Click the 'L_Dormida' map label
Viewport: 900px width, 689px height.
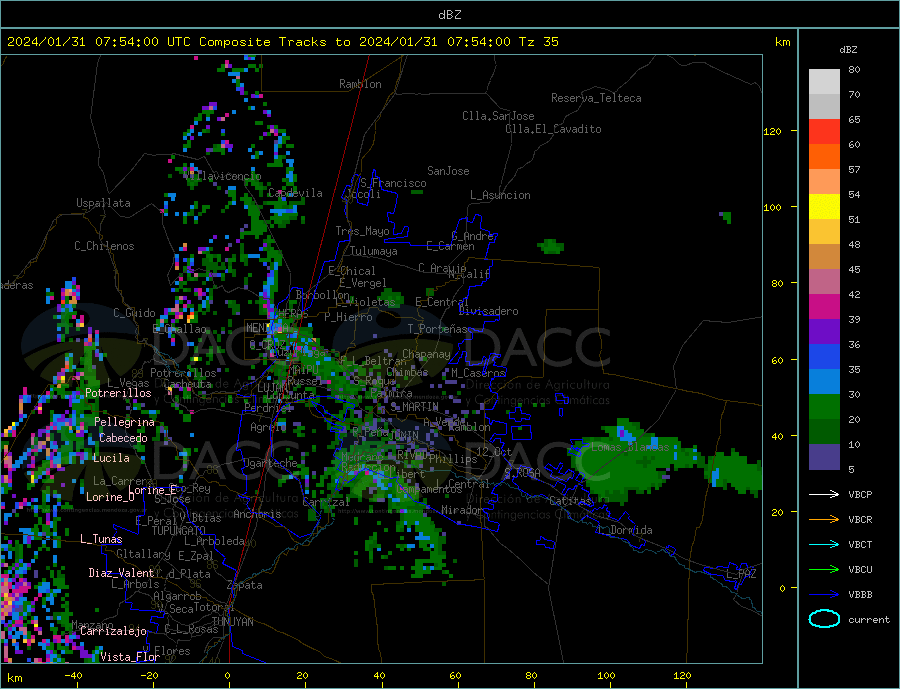coord(626,530)
